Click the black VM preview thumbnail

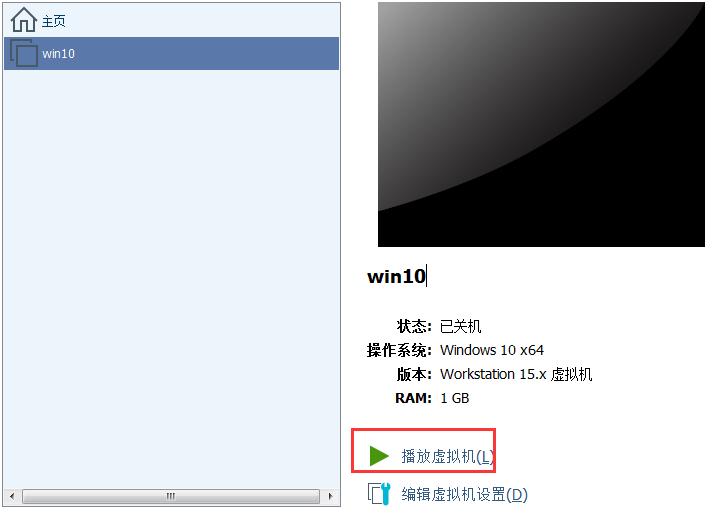click(541, 124)
